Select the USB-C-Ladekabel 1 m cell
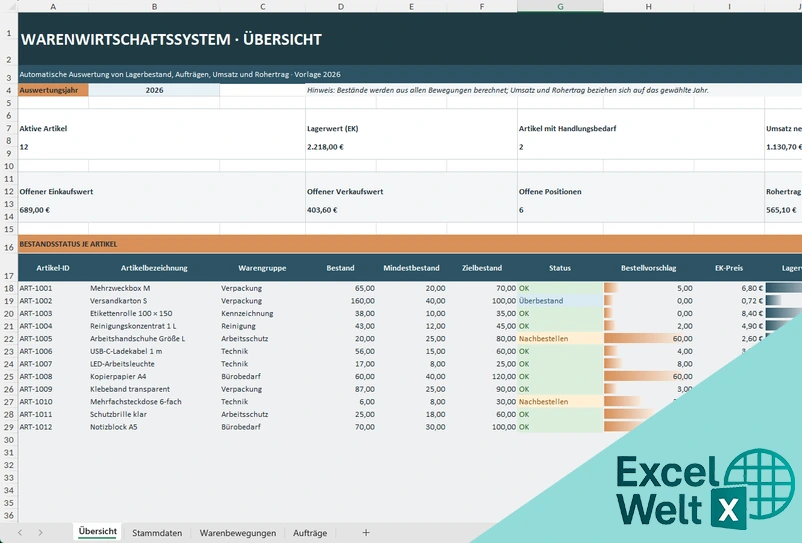Viewport: 802px width, 543px height. 154,351
